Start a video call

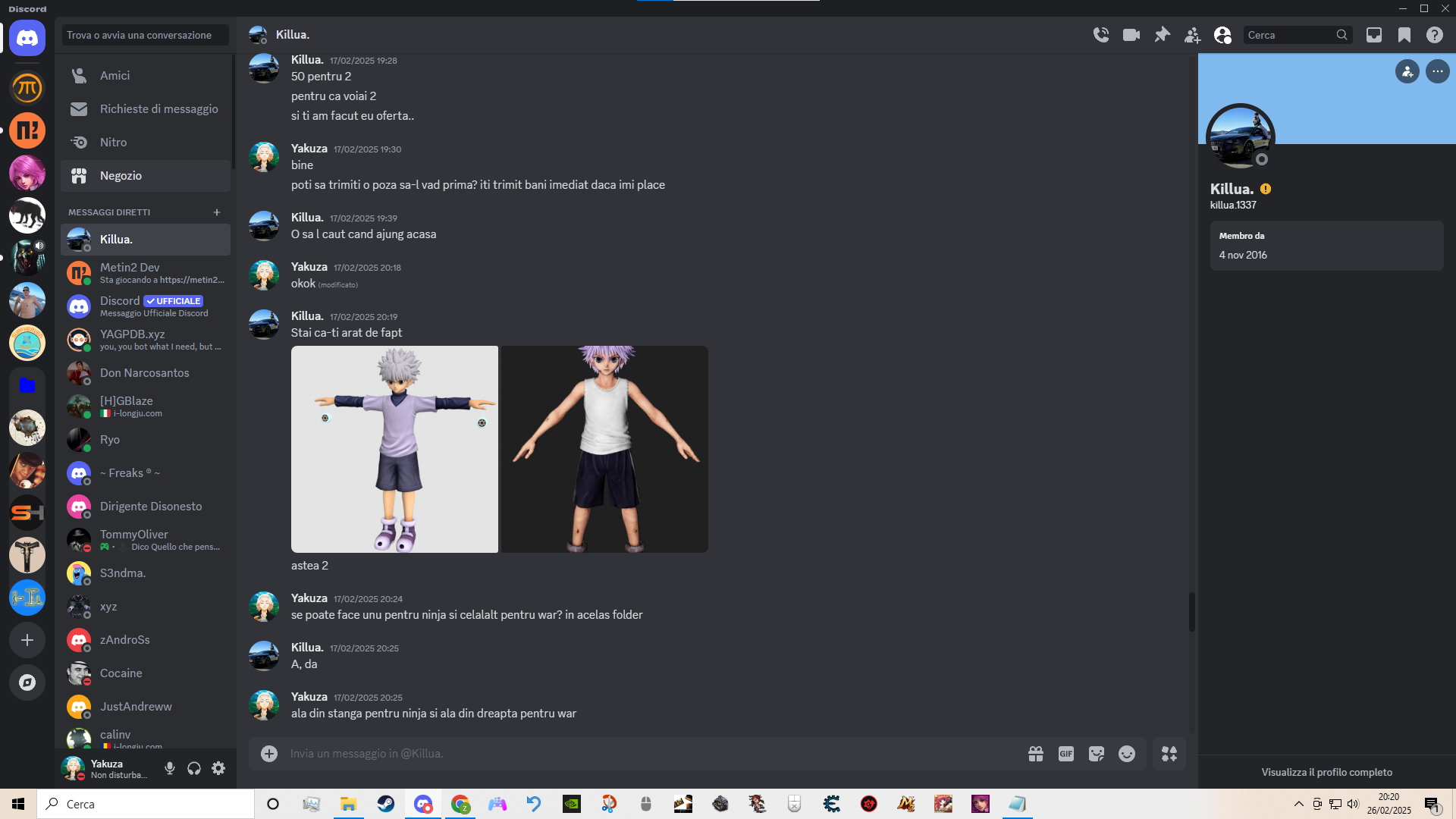coord(1131,35)
